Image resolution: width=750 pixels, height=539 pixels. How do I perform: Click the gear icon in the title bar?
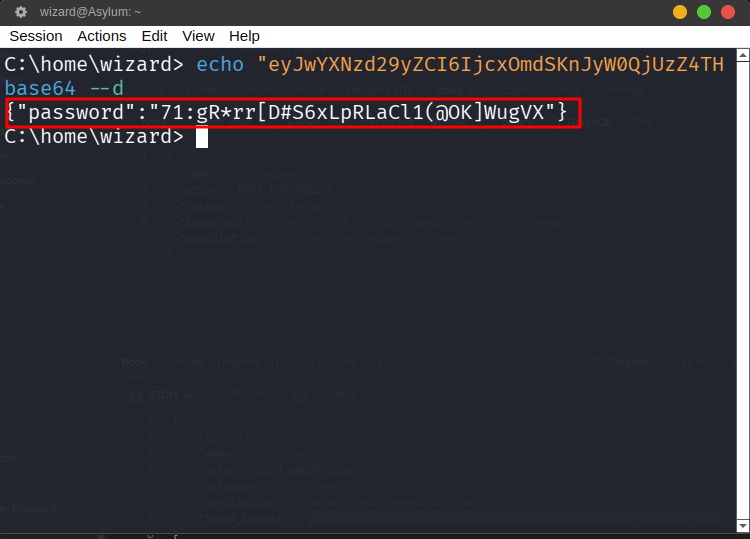21,12
